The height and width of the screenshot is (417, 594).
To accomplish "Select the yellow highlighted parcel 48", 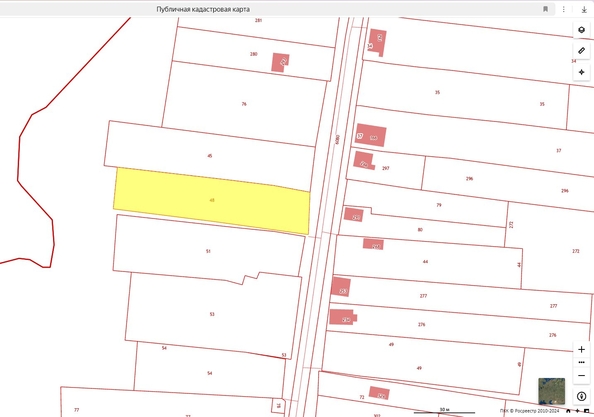I will (x=212, y=200).
